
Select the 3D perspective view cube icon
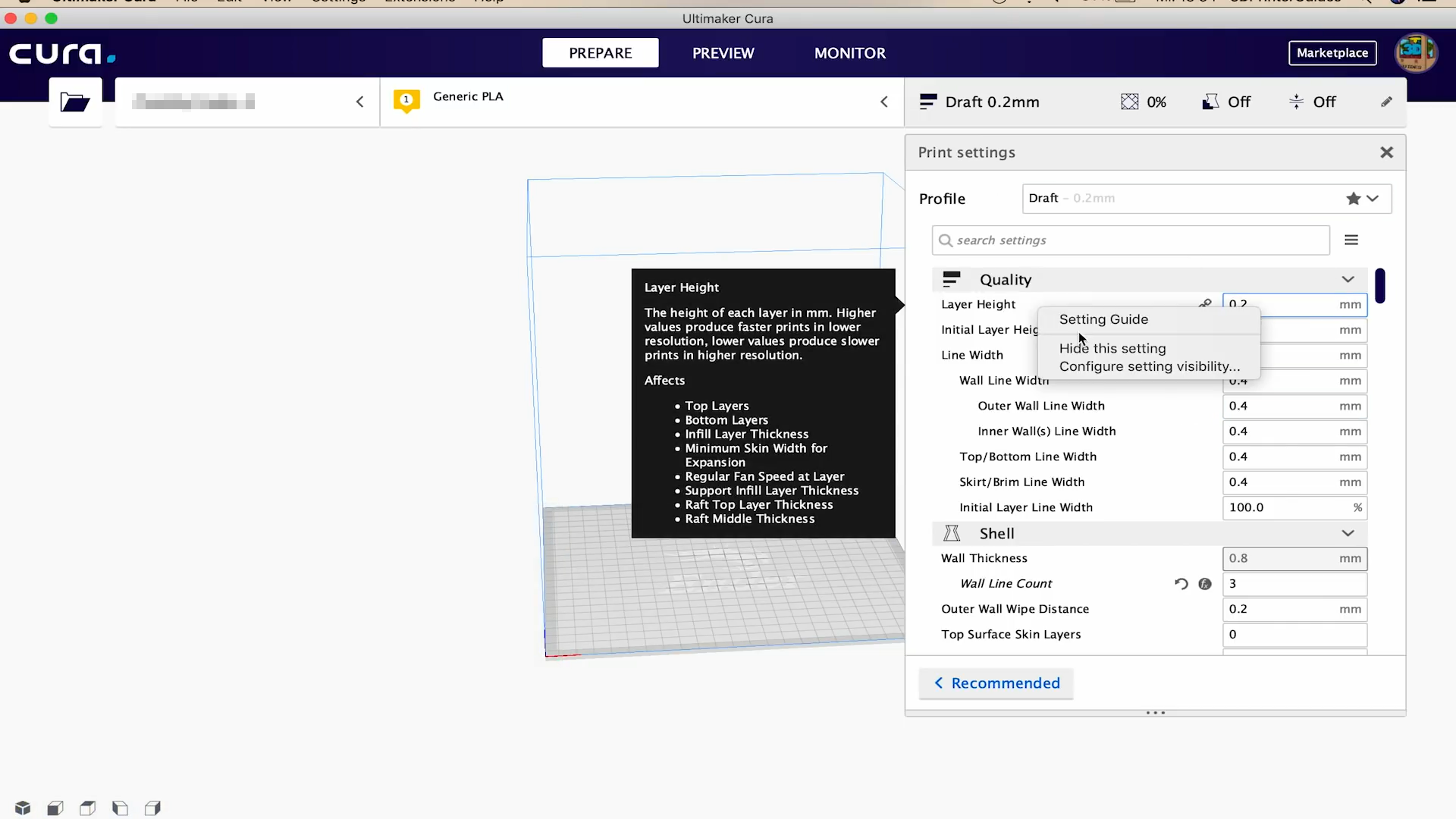point(23,808)
